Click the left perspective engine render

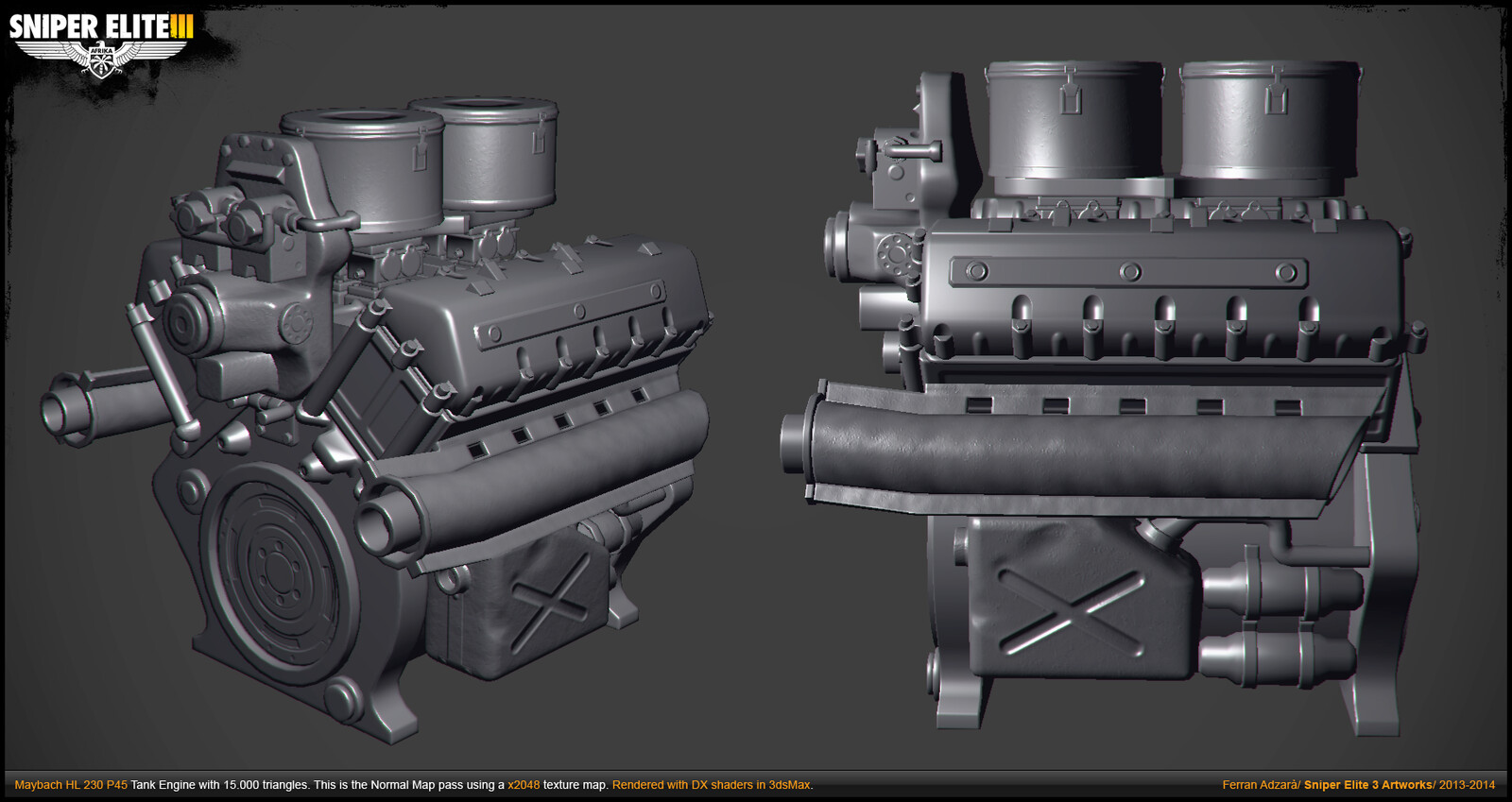point(376,418)
